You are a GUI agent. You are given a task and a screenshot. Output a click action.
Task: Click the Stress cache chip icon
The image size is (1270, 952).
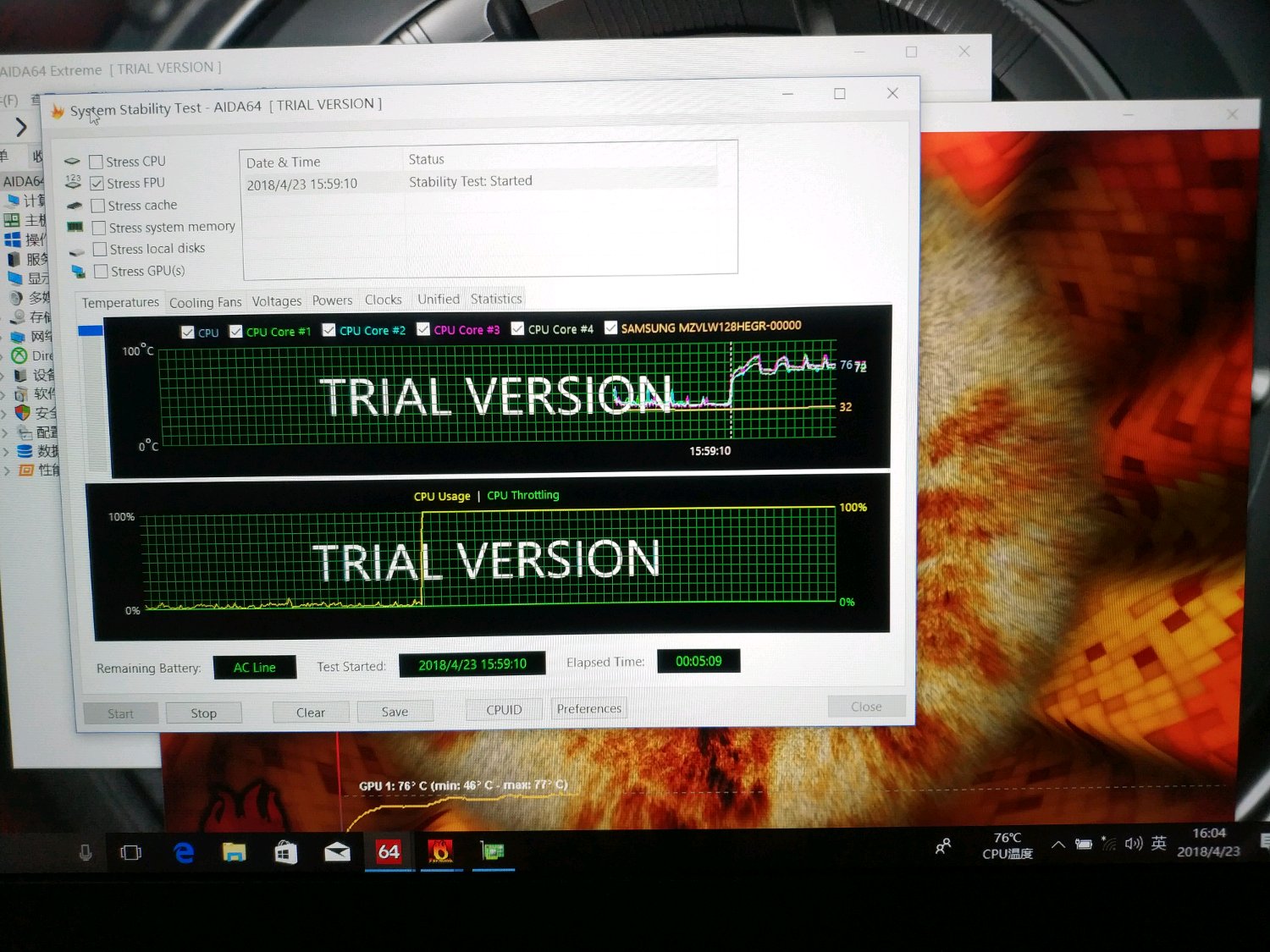click(75, 206)
